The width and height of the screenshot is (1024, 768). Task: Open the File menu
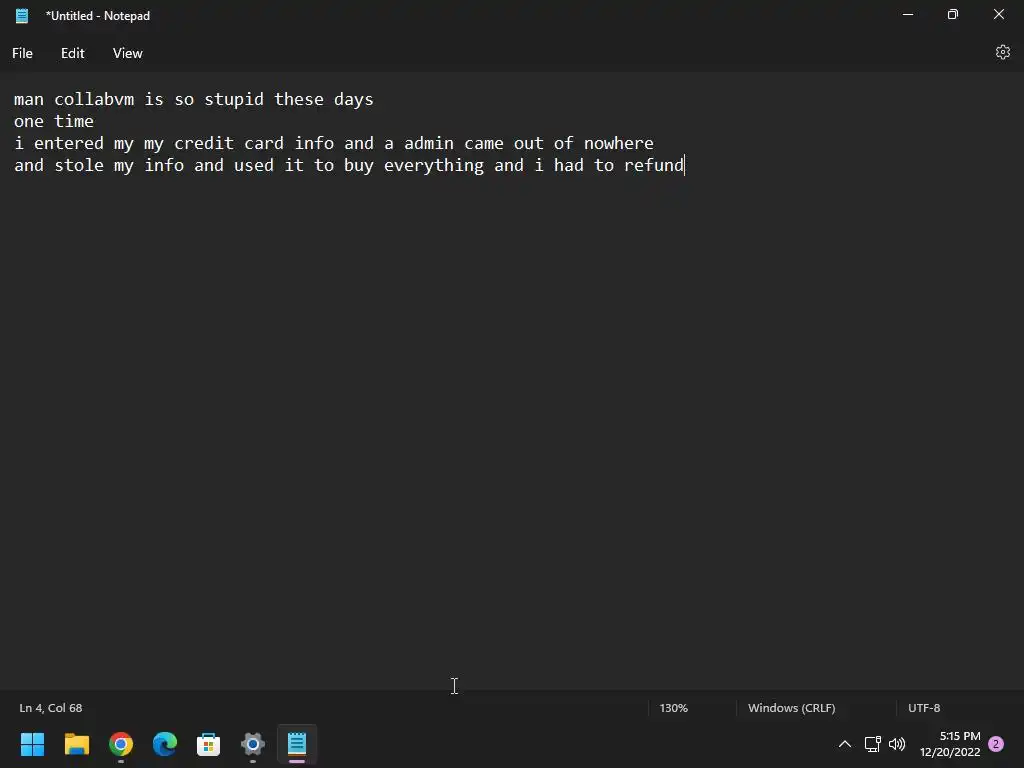click(22, 53)
